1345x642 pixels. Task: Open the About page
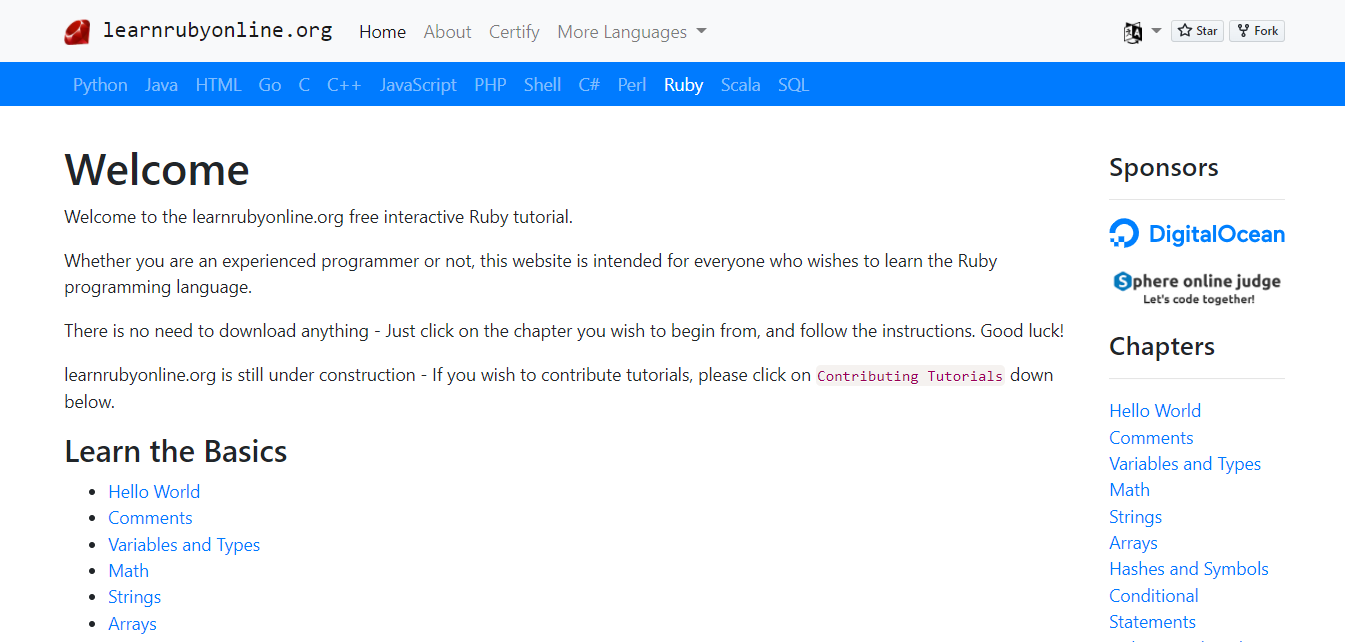[x=447, y=32]
